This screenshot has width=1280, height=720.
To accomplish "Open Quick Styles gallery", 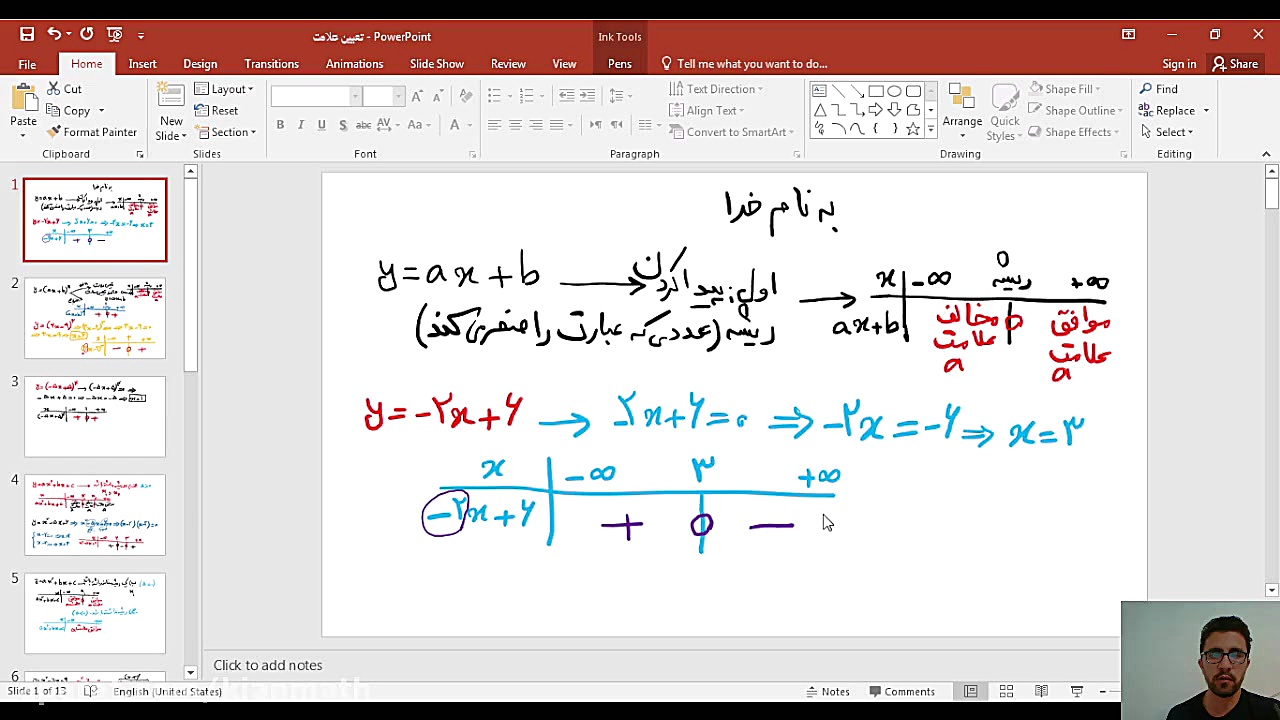I will 1005,111.
